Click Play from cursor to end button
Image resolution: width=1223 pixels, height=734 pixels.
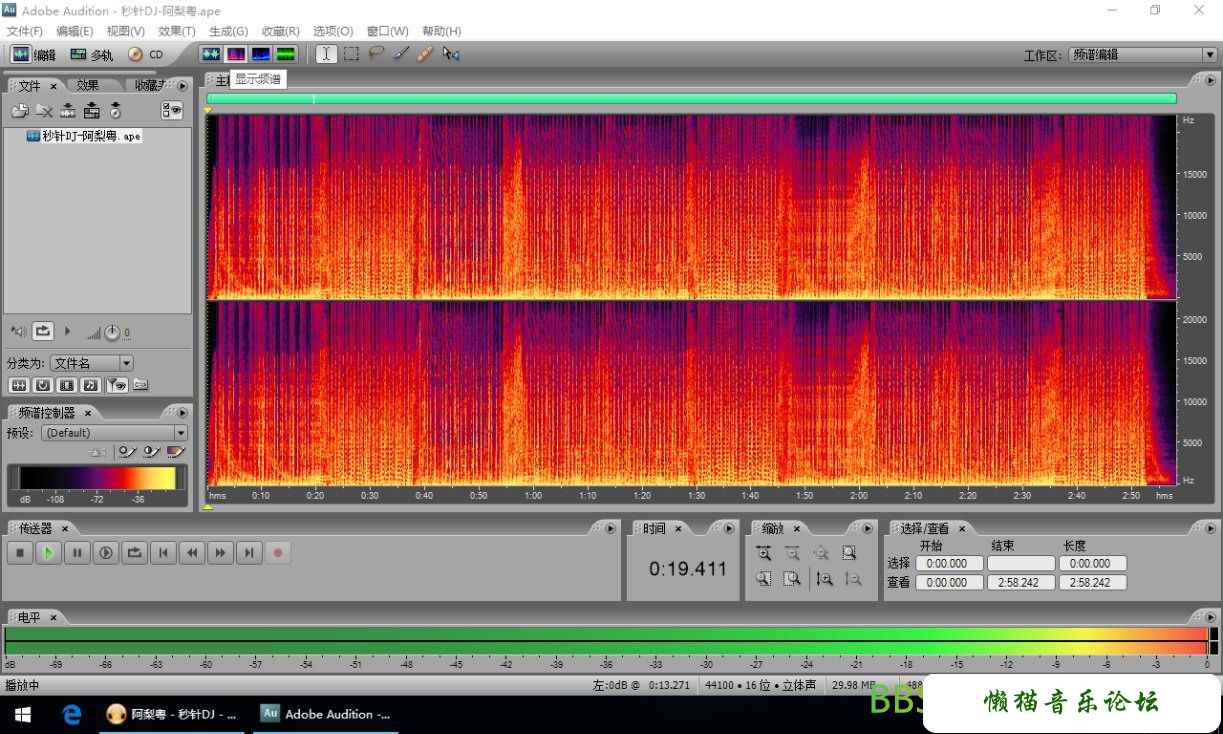(106, 552)
